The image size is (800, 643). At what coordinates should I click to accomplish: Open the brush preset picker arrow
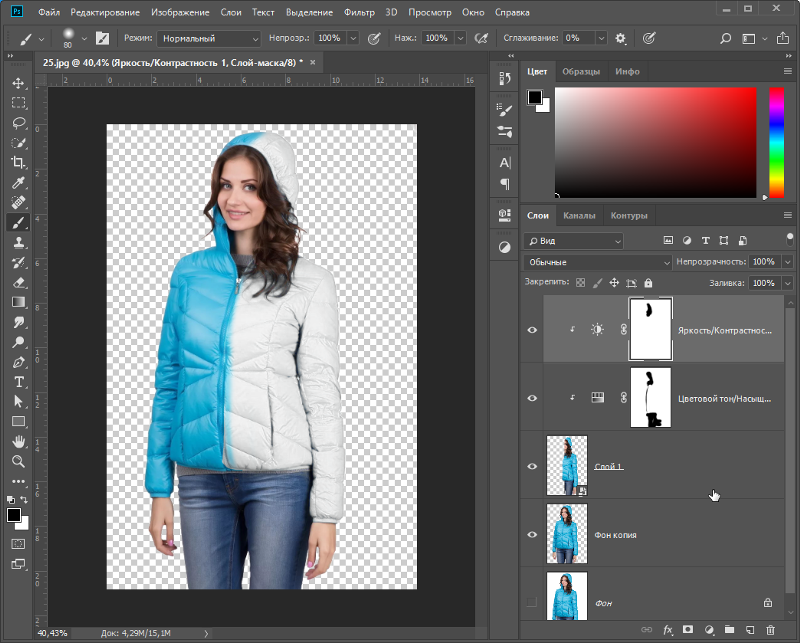point(84,38)
